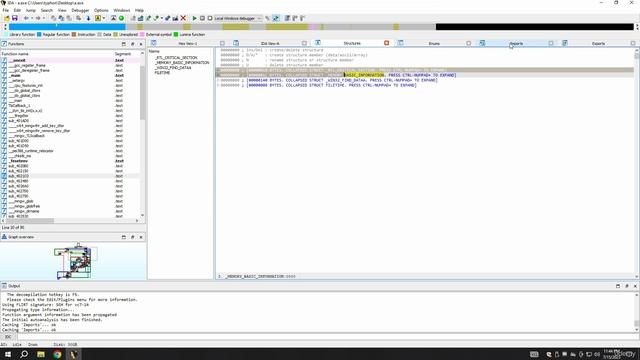Click the graph overview thumbnail

click(73, 261)
